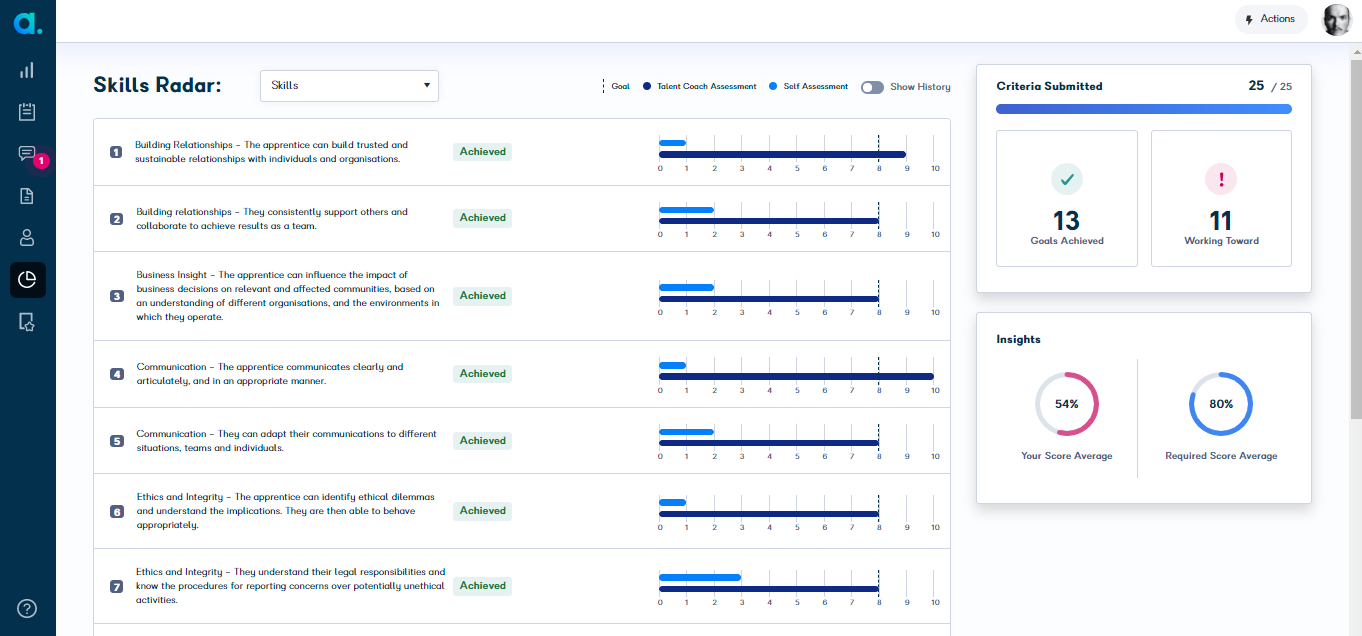Open messages with the unread notification badge
Screen dimensions: 1362x636
[x=26, y=154]
